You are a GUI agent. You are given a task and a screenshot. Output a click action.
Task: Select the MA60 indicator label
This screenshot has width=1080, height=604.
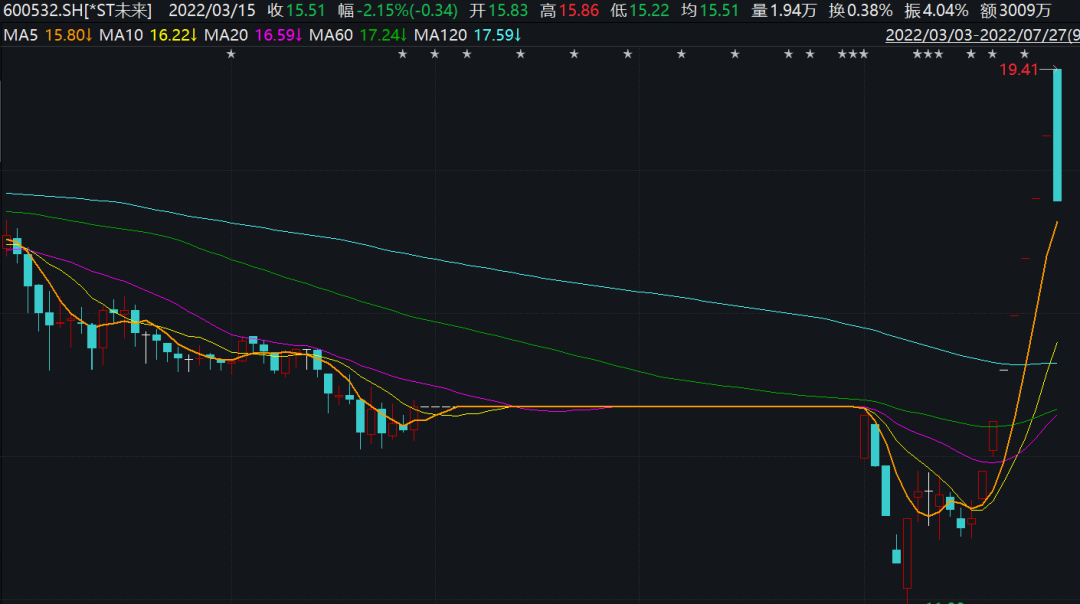click(x=330, y=35)
